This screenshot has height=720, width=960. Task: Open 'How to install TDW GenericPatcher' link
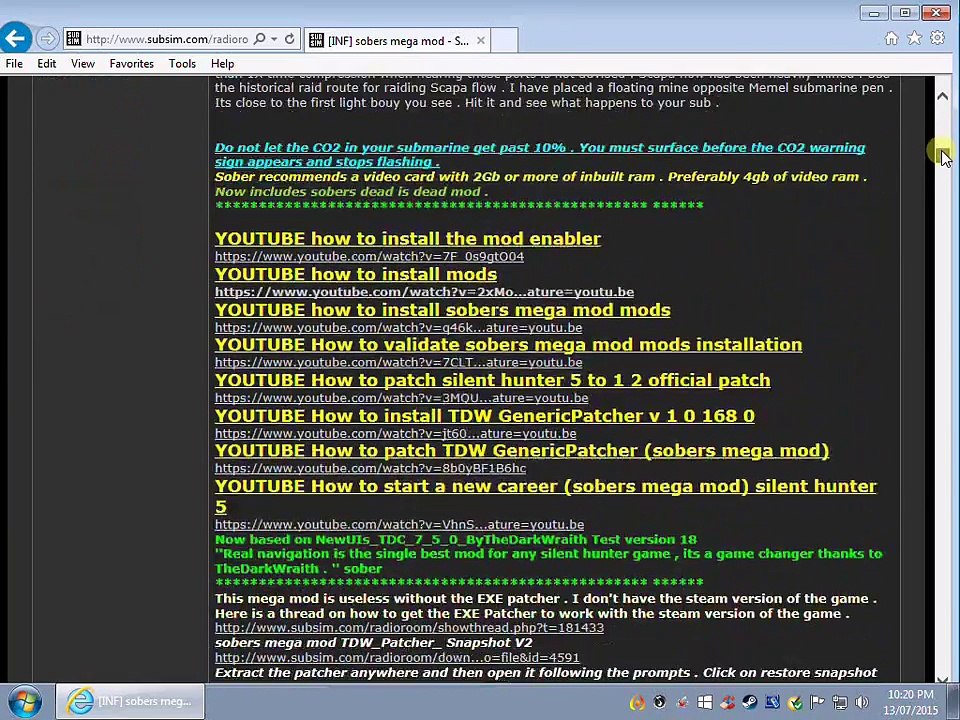[484, 416]
